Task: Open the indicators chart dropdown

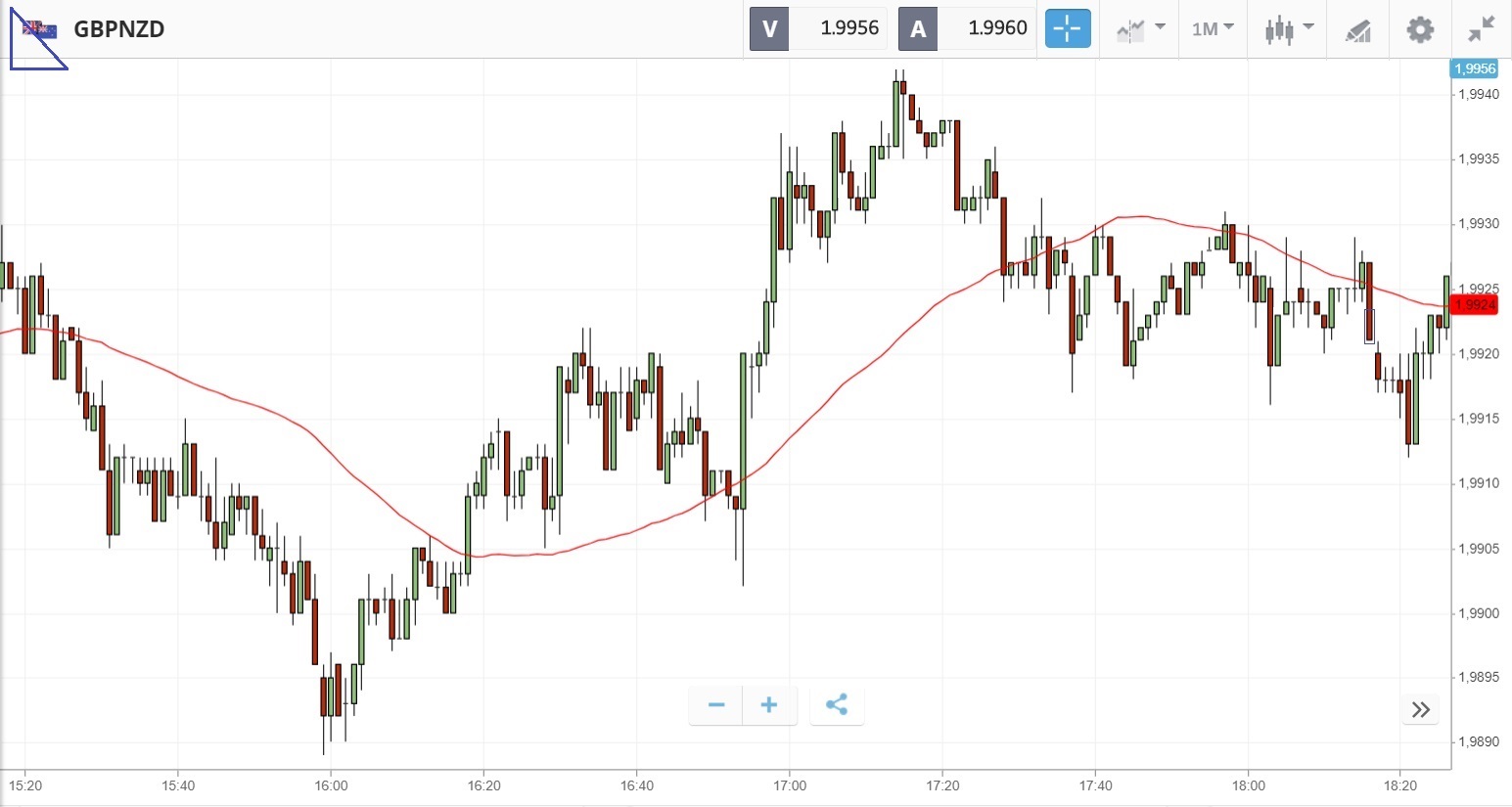Action: point(1140,28)
